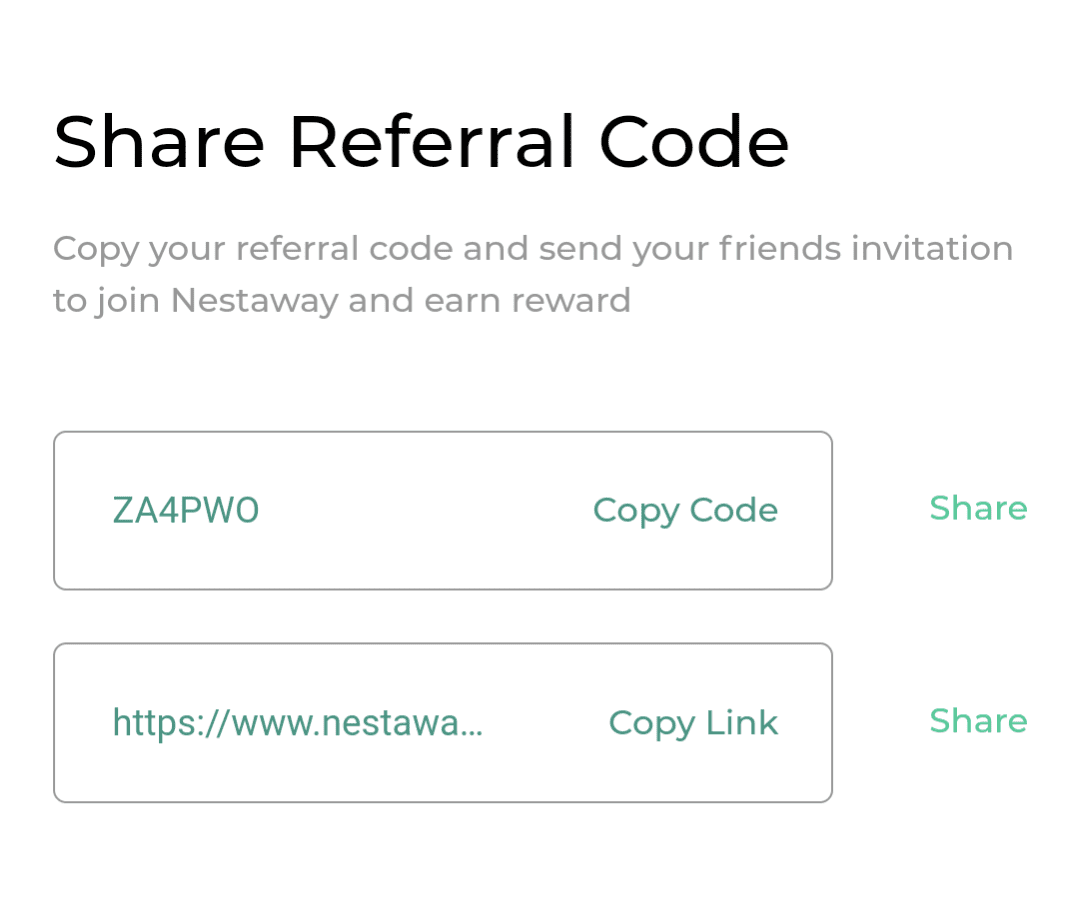Click the word Share in the page heading
Viewport: 1079px width, 905px height.
(x=159, y=142)
